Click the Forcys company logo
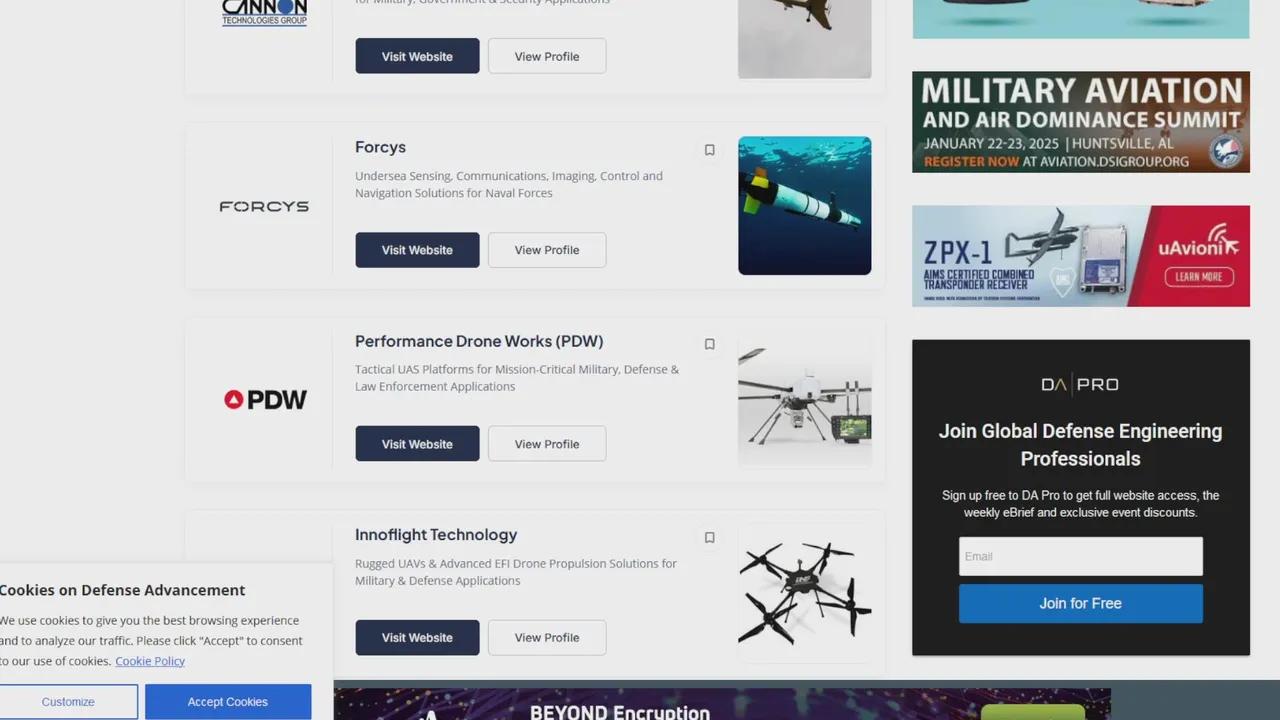The image size is (1280, 720). pos(264,206)
